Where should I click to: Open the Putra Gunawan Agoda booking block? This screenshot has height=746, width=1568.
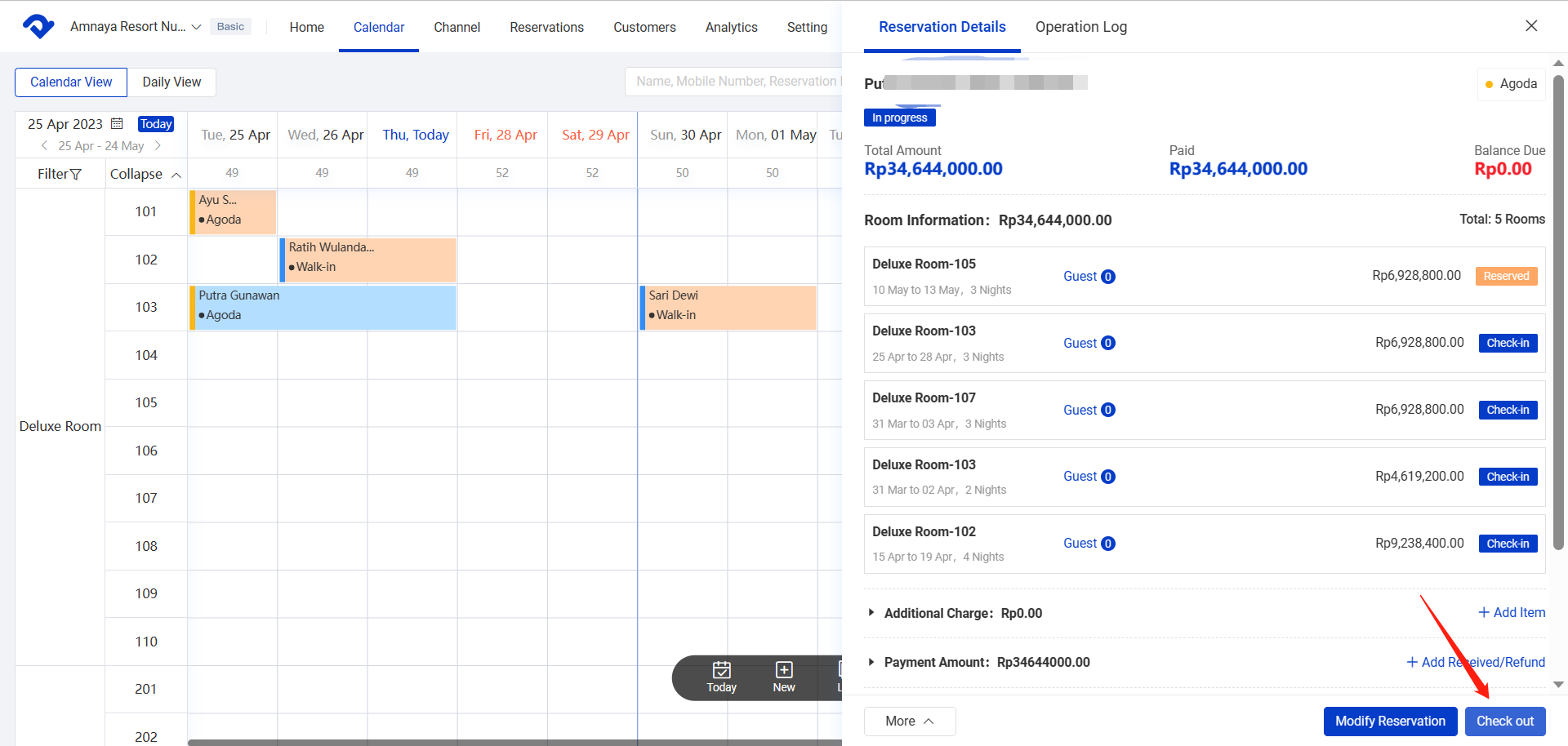[323, 307]
